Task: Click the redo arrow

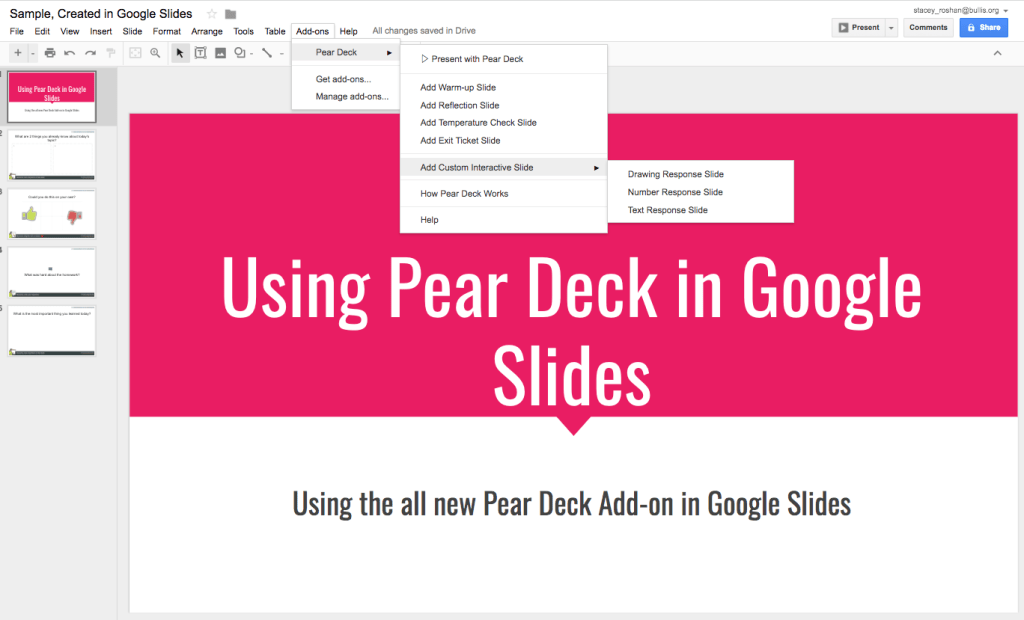Action: coord(90,53)
